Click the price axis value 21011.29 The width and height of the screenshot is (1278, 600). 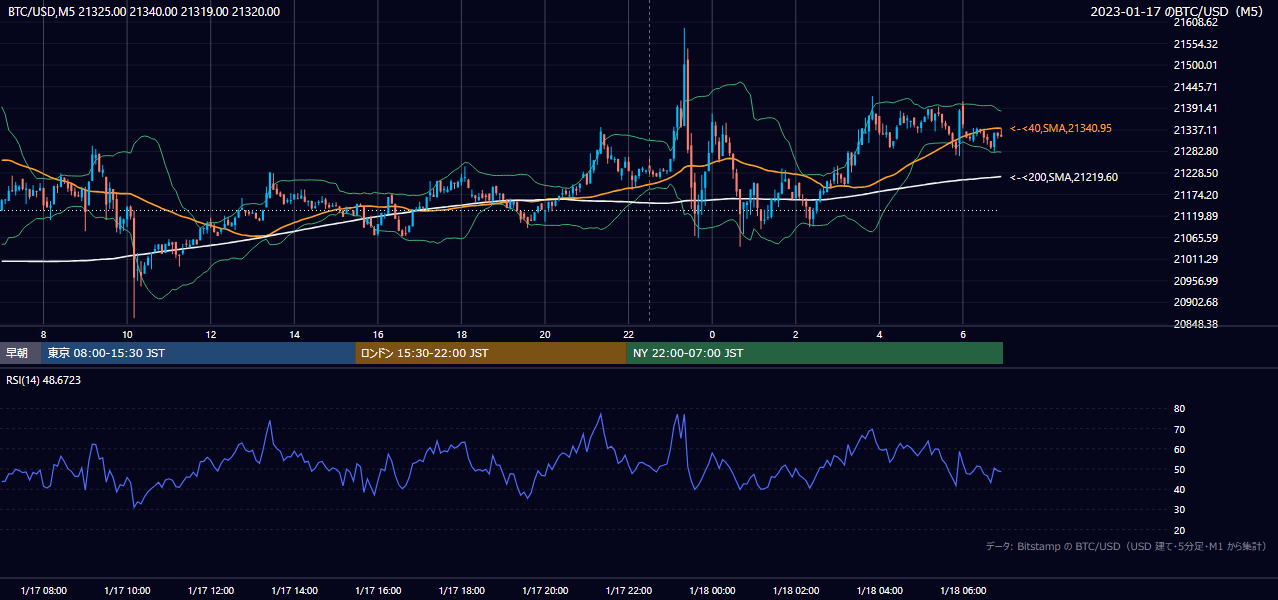pos(1195,259)
